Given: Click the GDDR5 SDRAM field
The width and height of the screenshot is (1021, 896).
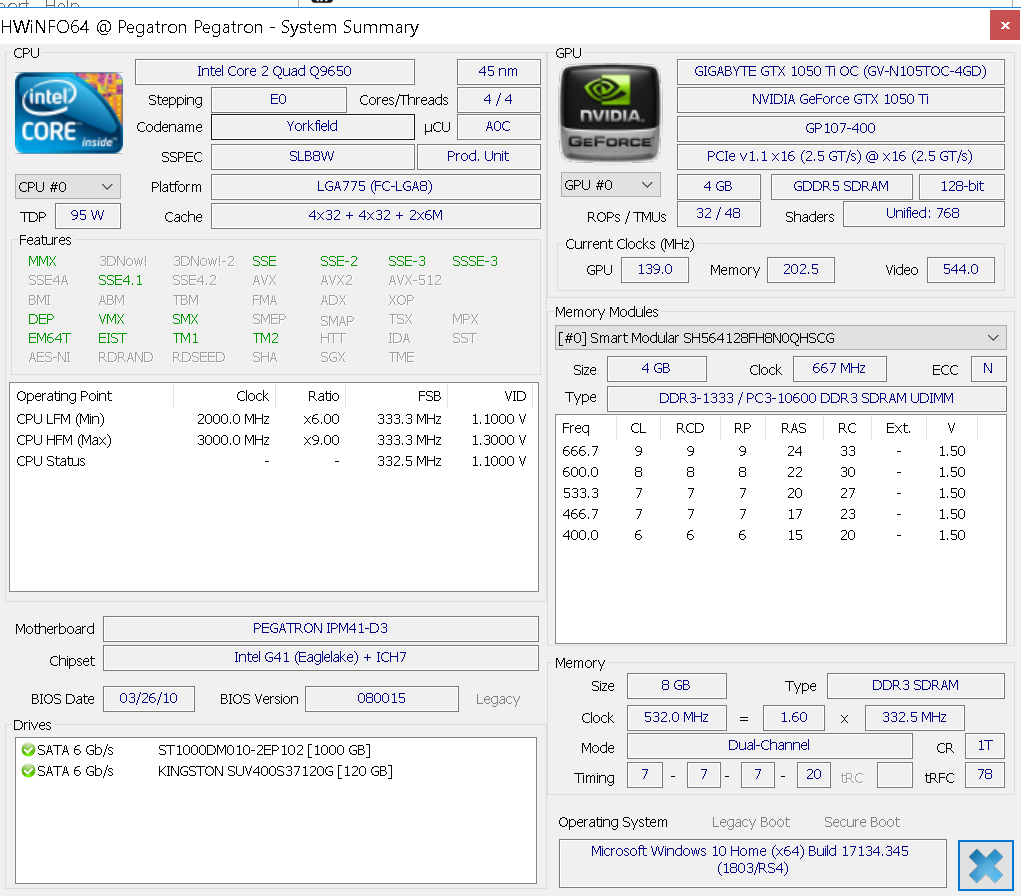Looking at the screenshot, I should (x=841, y=186).
